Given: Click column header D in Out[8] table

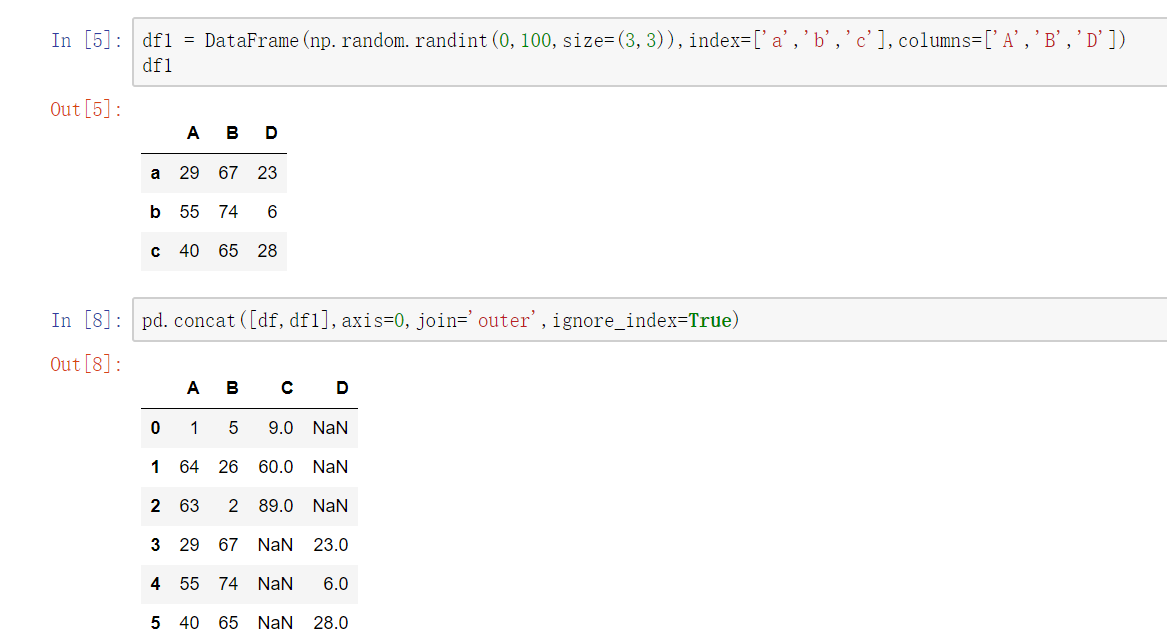Looking at the screenshot, I should pos(342,388).
